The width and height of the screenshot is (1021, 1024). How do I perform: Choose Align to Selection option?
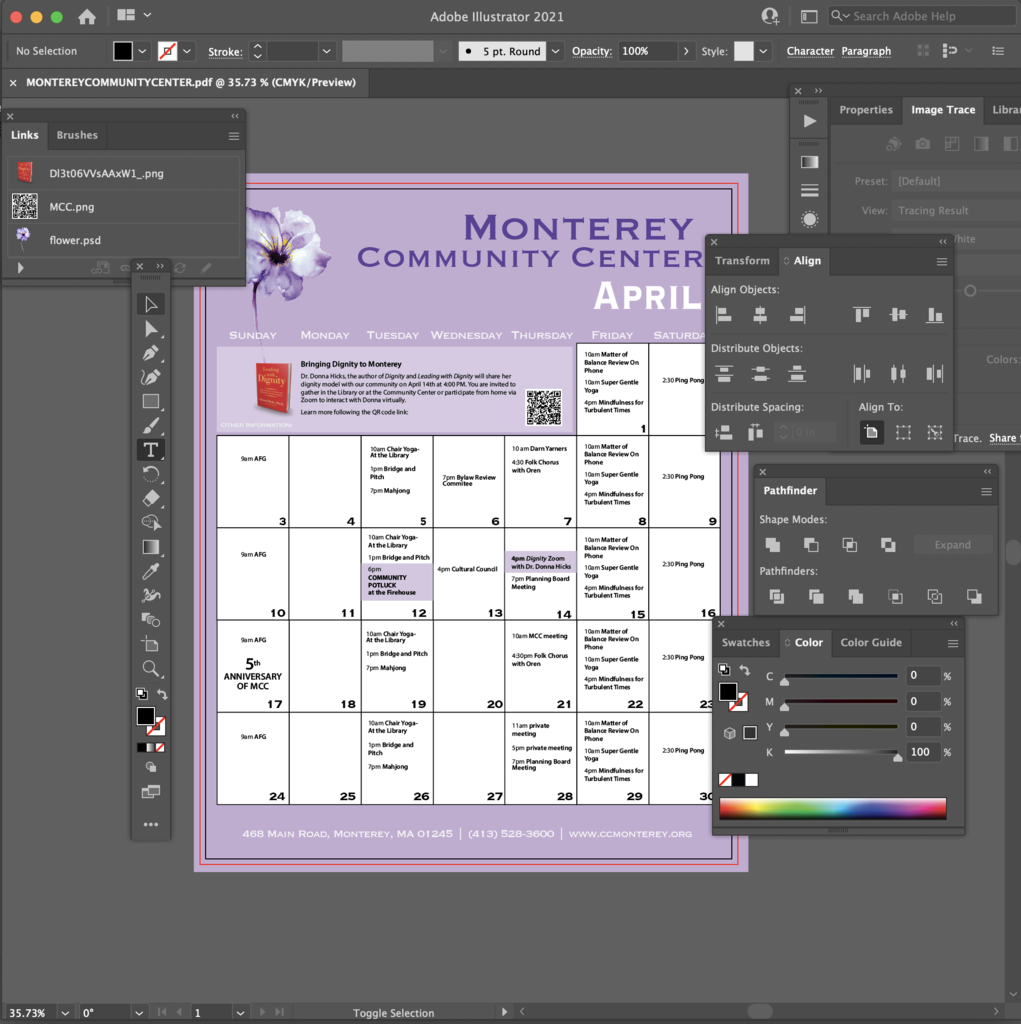click(903, 432)
